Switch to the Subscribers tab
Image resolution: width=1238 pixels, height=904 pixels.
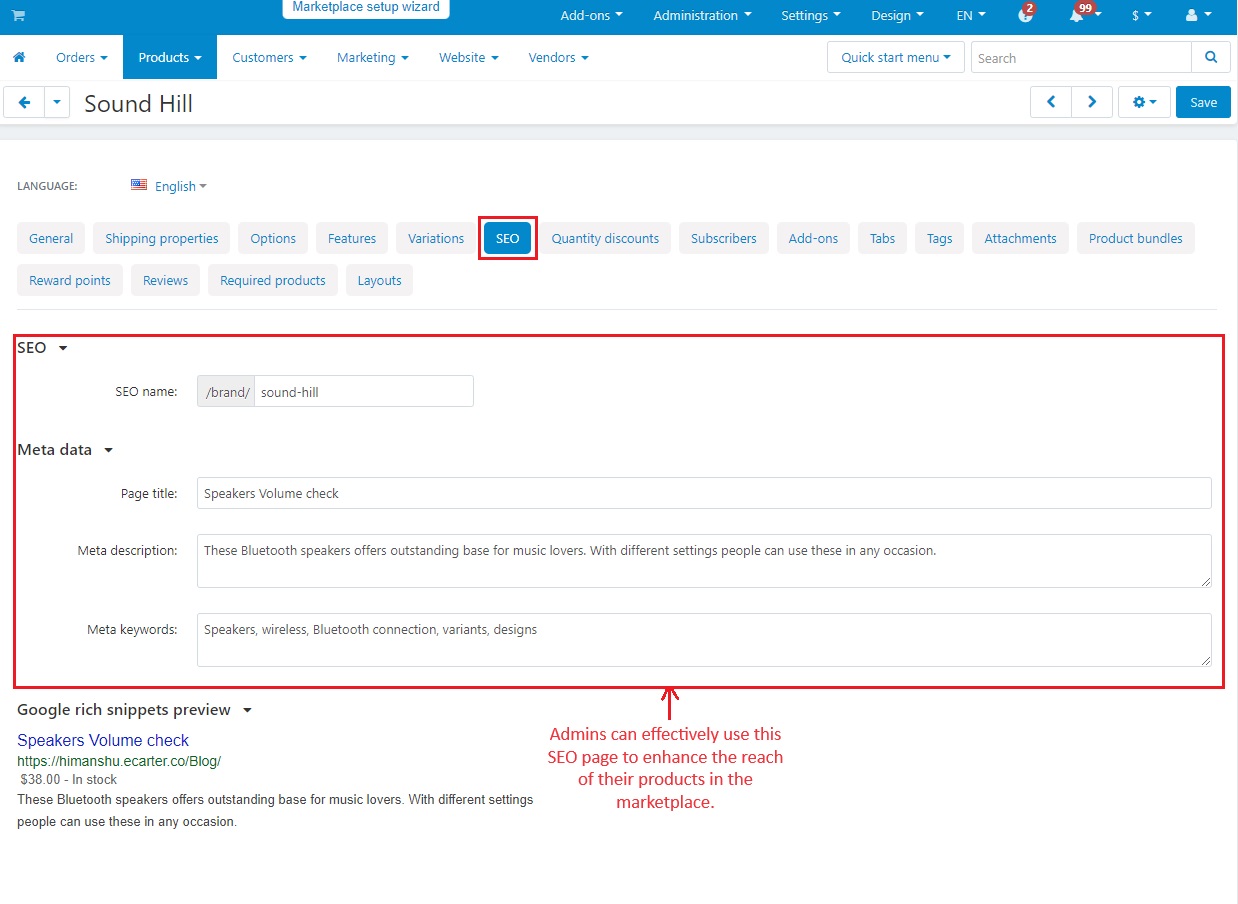724,238
